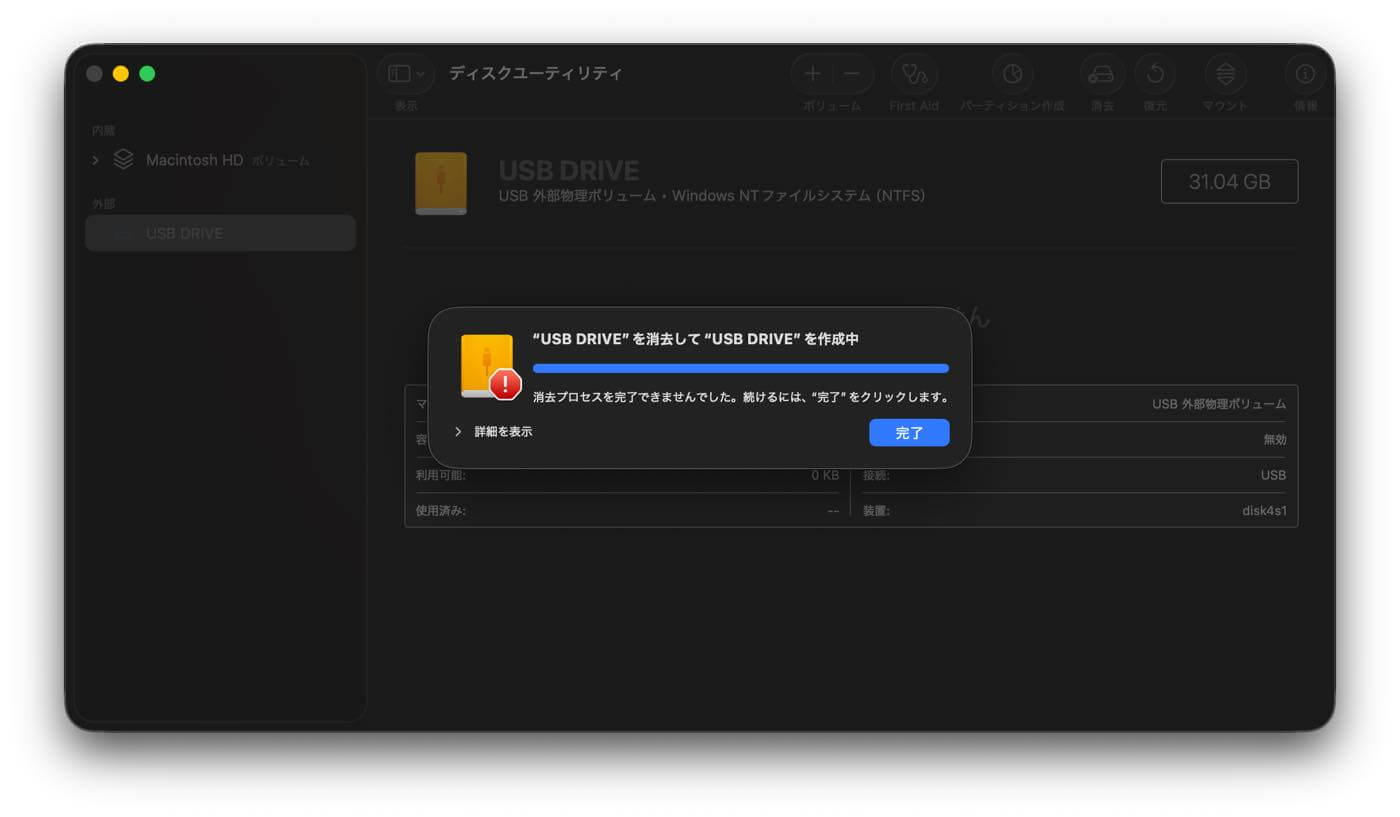Click the USB DRIVE header volume icon
This screenshot has height=817, width=1400.
[440, 184]
